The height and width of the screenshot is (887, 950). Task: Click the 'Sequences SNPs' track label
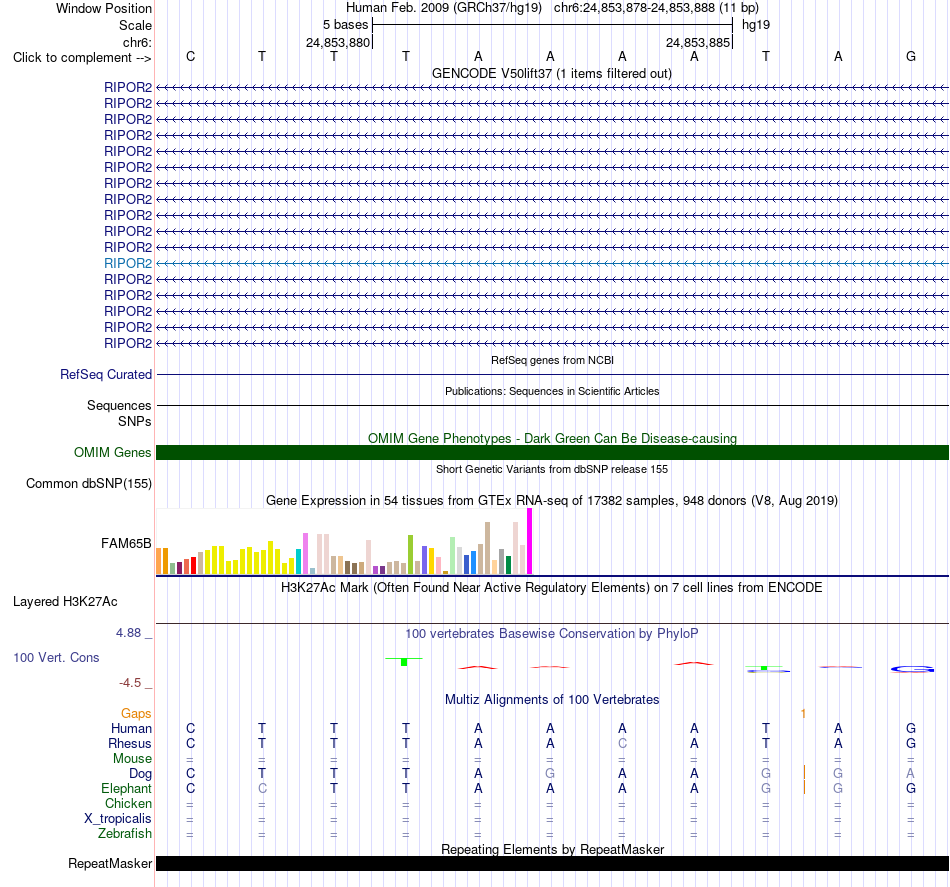[x=119, y=413]
